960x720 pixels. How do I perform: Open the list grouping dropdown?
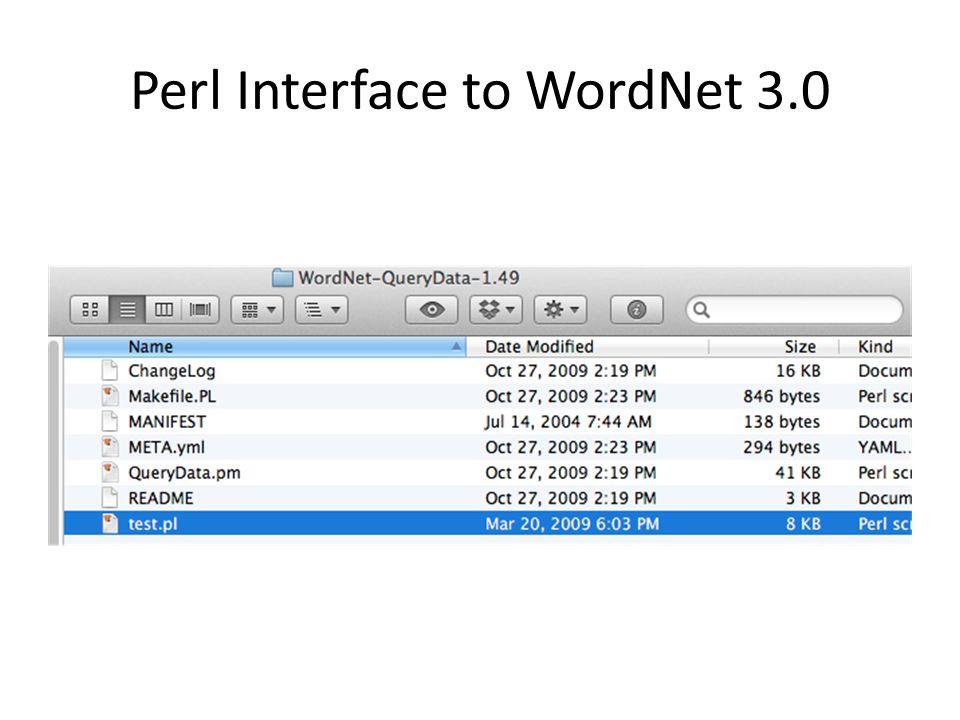322,310
